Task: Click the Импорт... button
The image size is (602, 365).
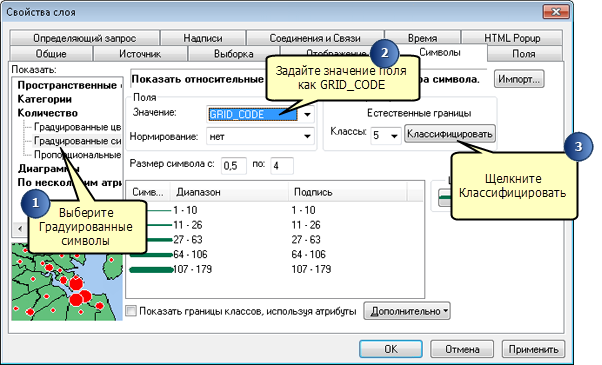Action: click(519, 79)
